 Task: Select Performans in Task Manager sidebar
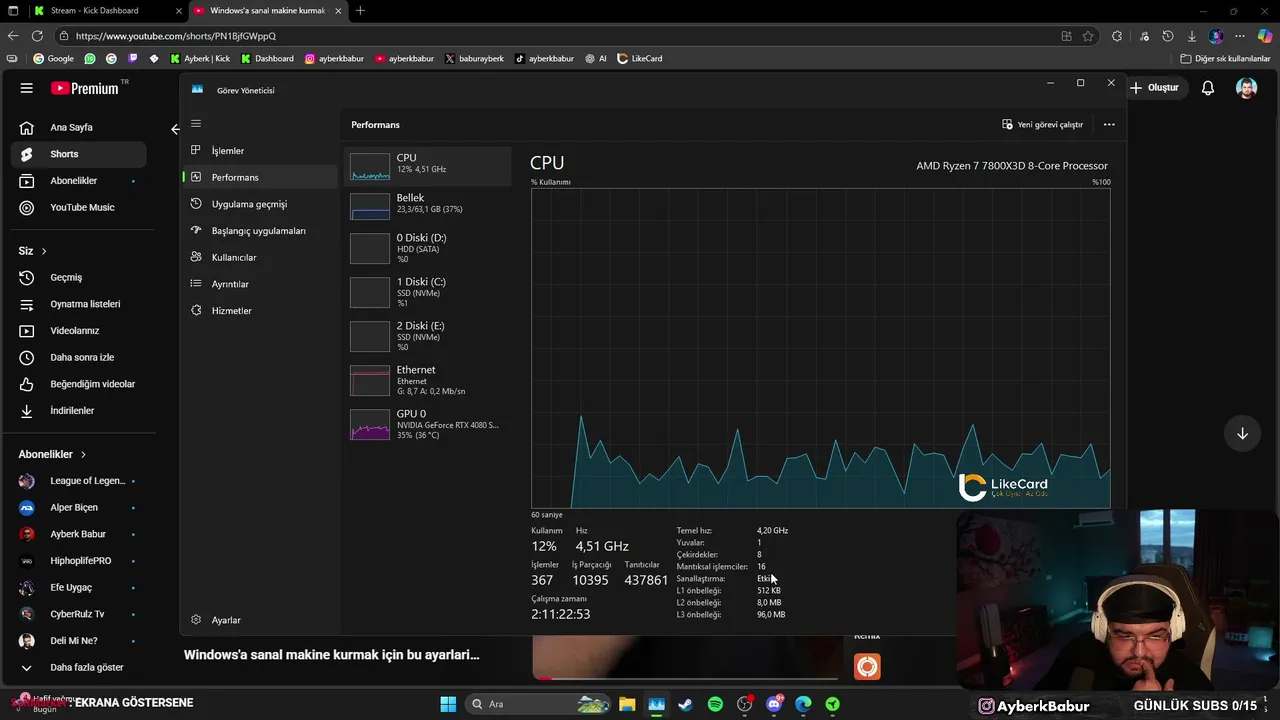click(x=260, y=177)
